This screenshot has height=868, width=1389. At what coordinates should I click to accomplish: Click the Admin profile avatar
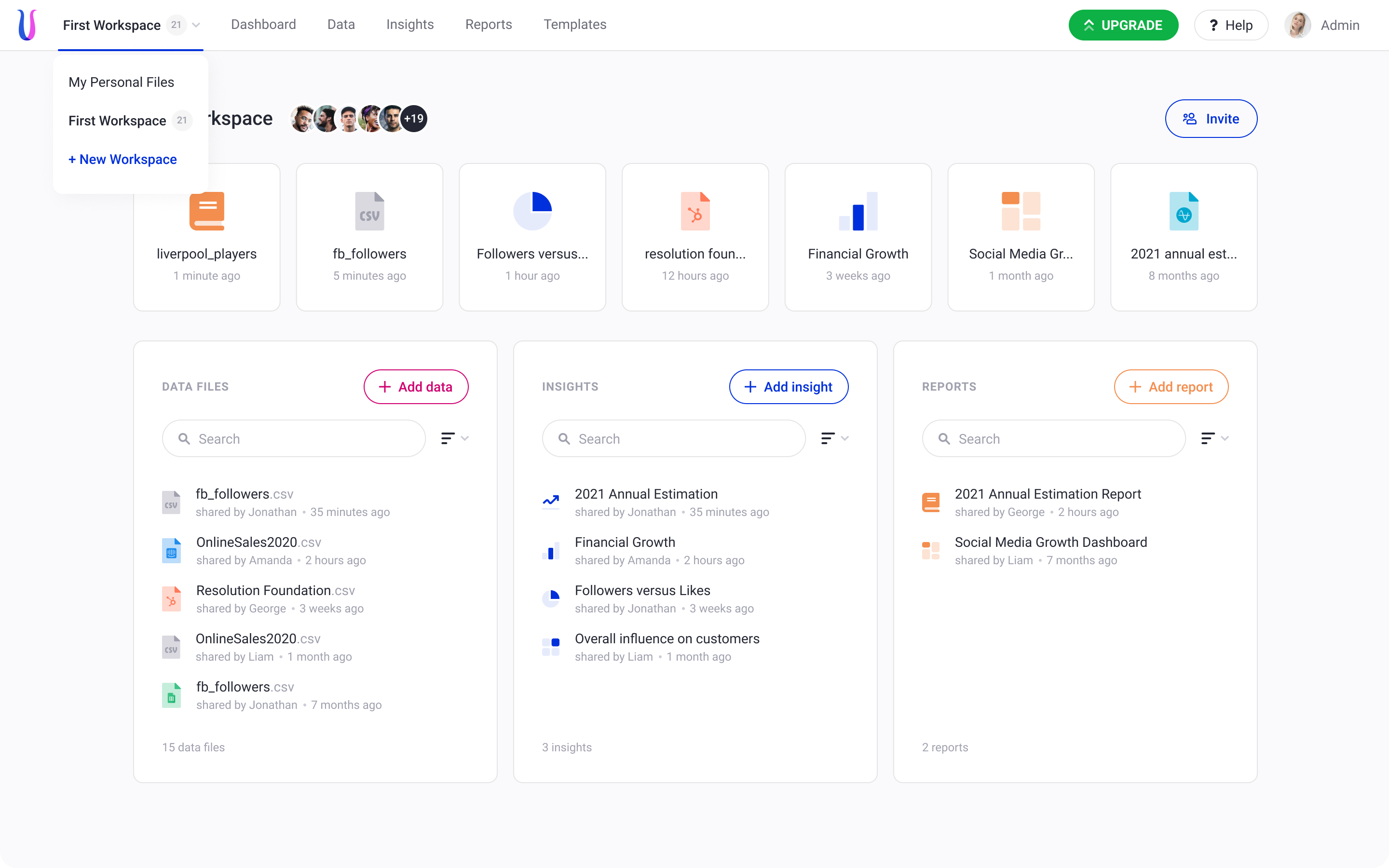(1297, 25)
